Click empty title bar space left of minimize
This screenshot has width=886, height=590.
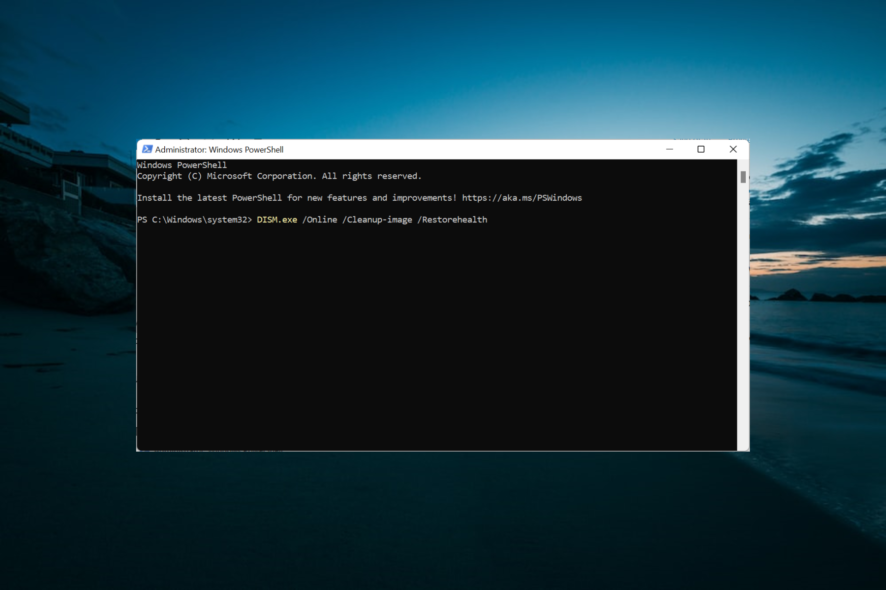[470, 149]
